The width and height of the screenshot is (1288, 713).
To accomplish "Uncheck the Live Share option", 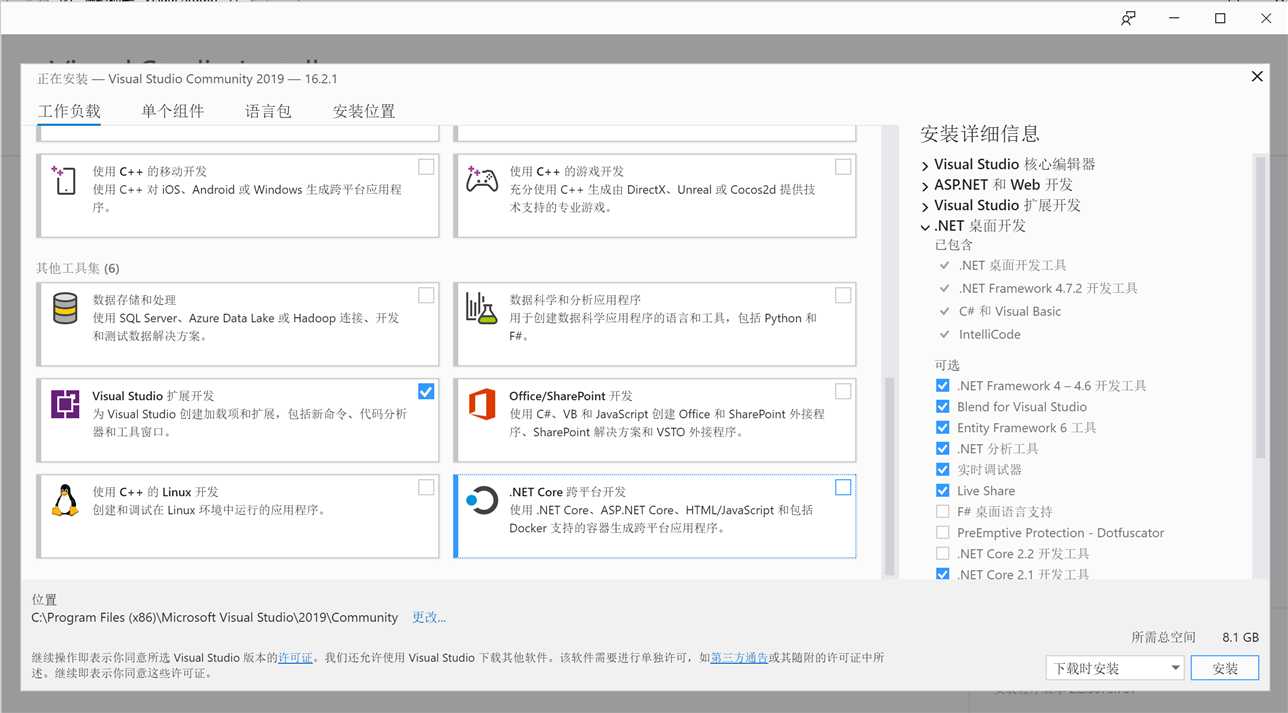I will [942, 490].
